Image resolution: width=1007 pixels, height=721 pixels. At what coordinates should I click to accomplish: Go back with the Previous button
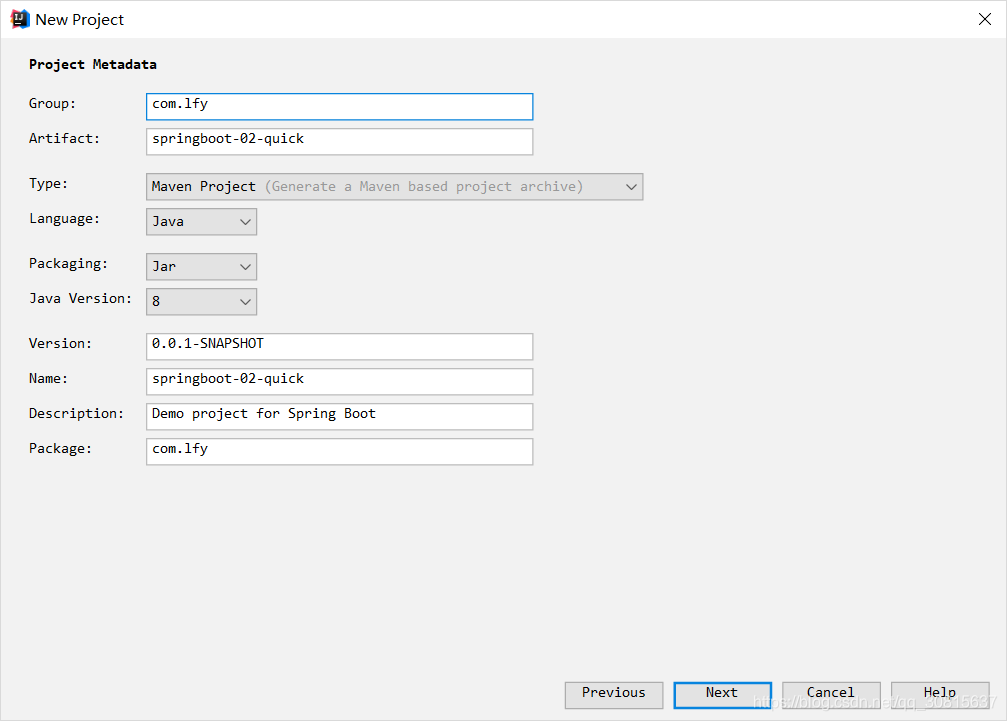pyautogui.click(x=614, y=695)
